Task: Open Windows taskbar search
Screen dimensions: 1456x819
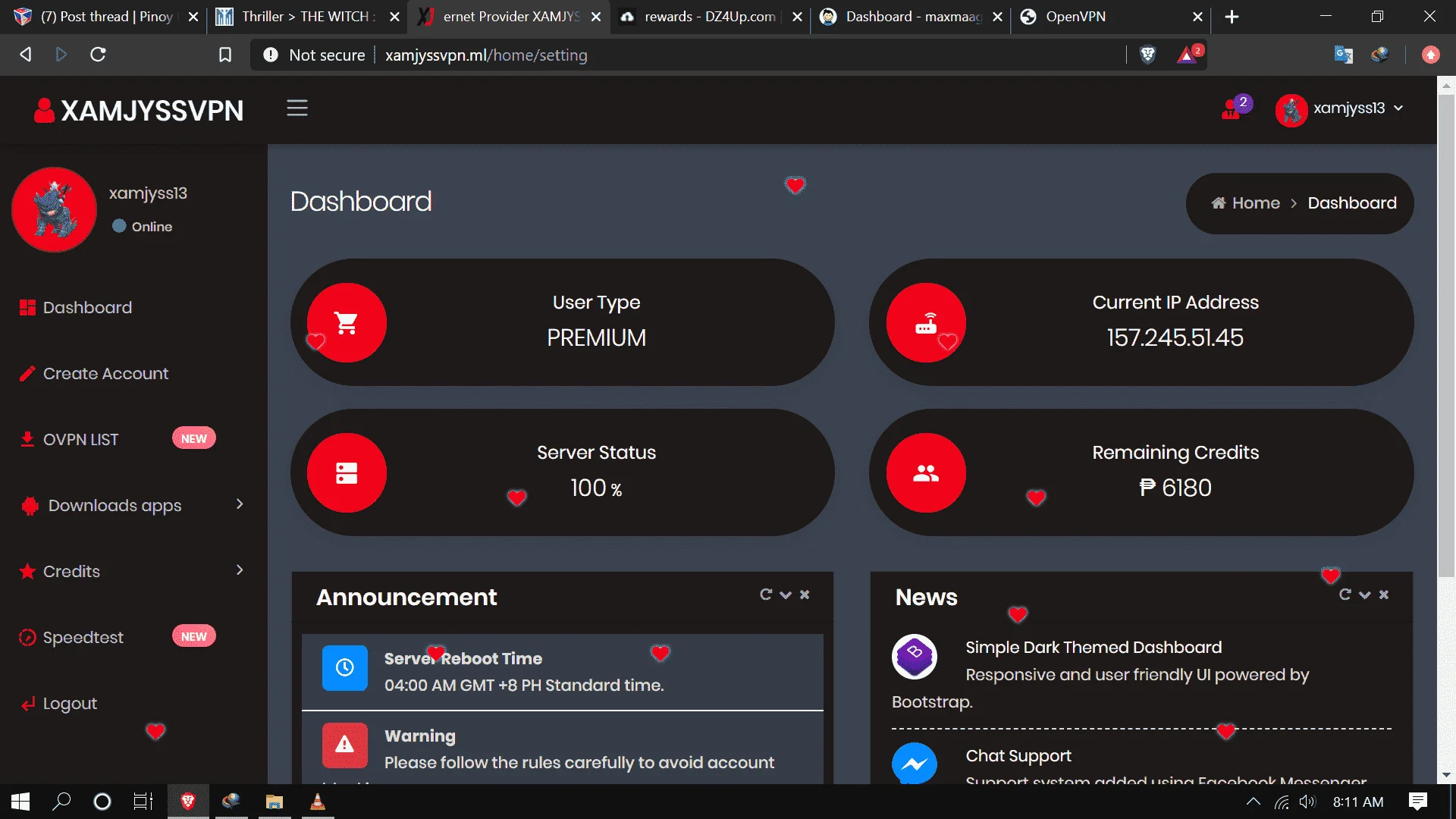Action: pyautogui.click(x=61, y=802)
